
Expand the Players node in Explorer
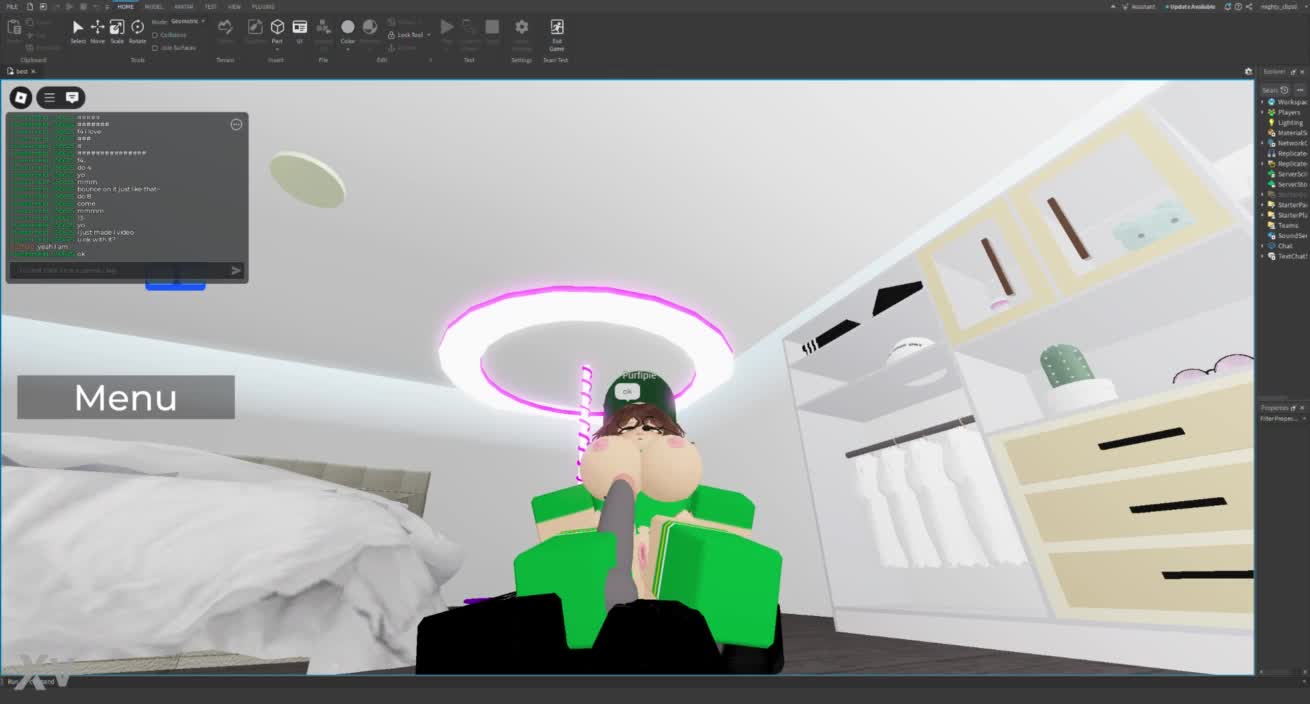[x=1262, y=112]
